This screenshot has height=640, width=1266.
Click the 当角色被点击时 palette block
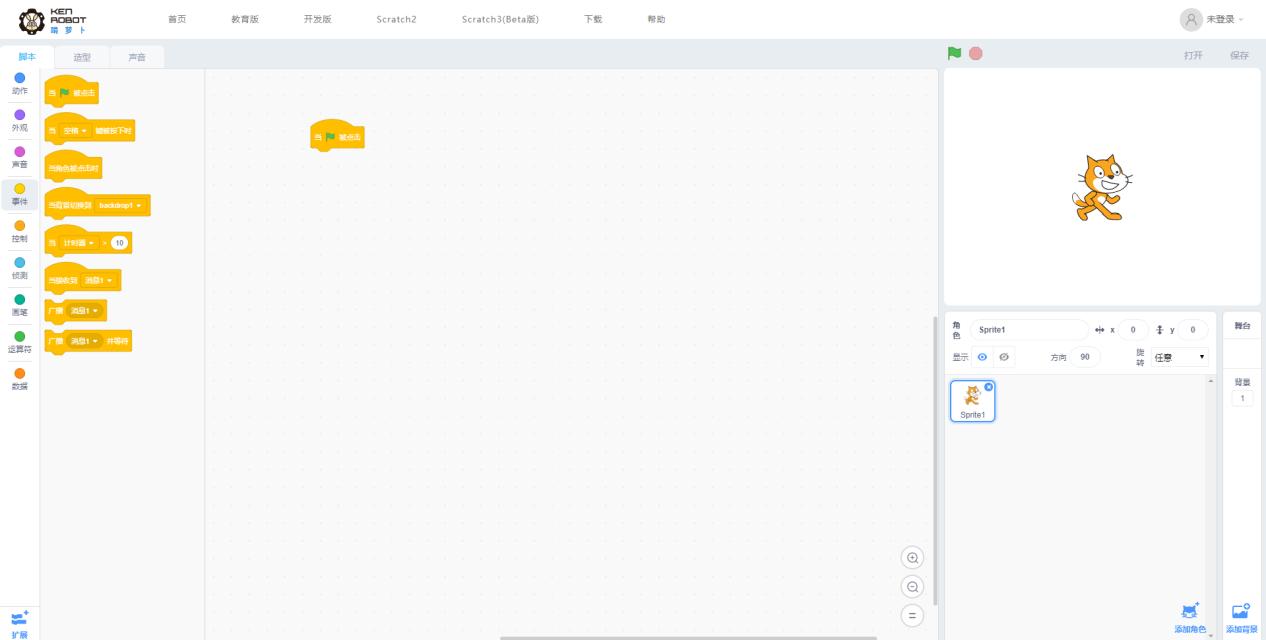tap(73, 168)
